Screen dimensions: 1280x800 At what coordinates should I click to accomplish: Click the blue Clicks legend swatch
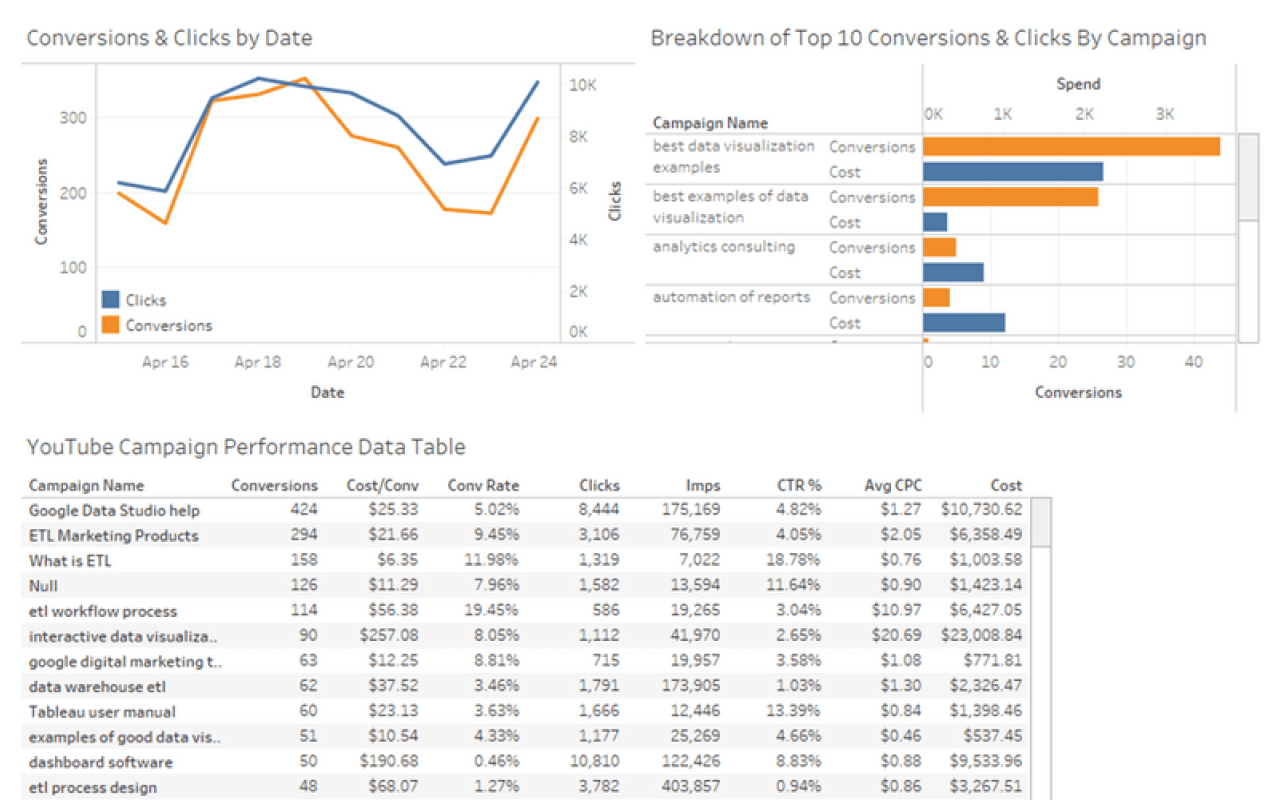point(110,300)
